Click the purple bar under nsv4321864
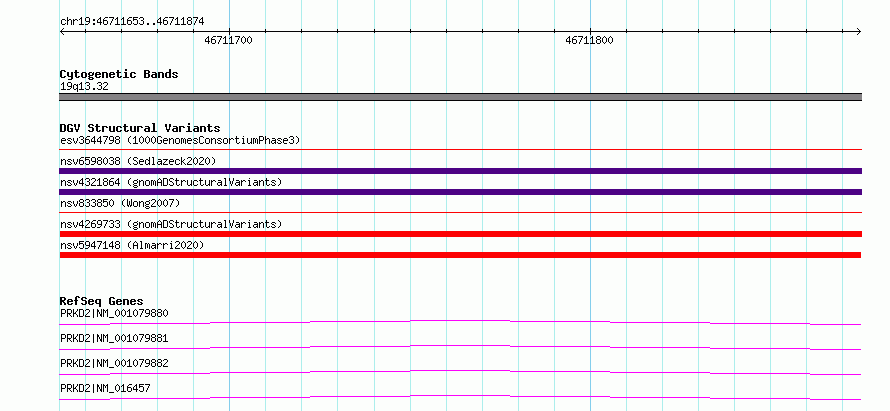 (460, 192)
